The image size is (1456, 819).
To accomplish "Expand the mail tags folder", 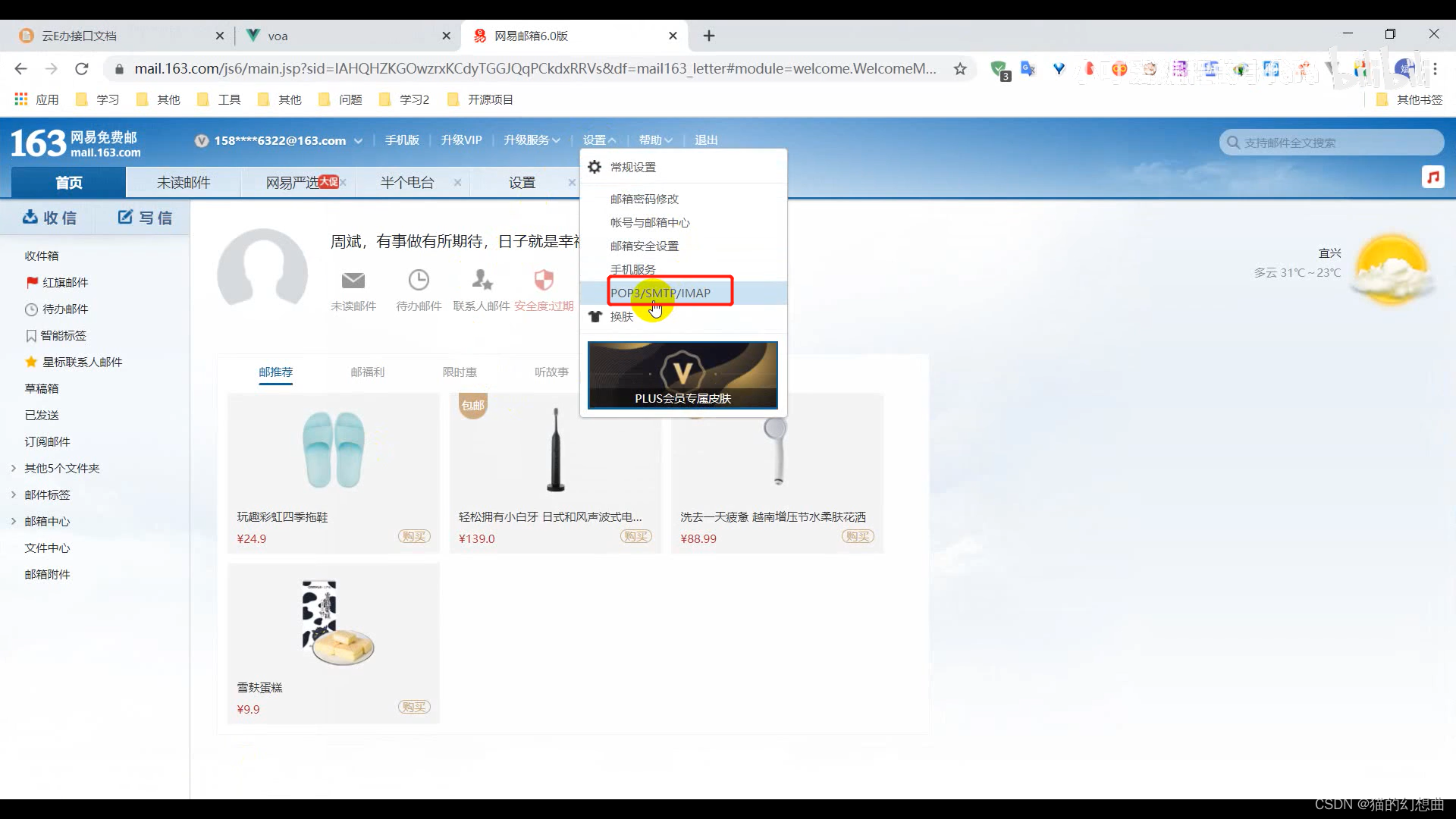I will [14, 494].
